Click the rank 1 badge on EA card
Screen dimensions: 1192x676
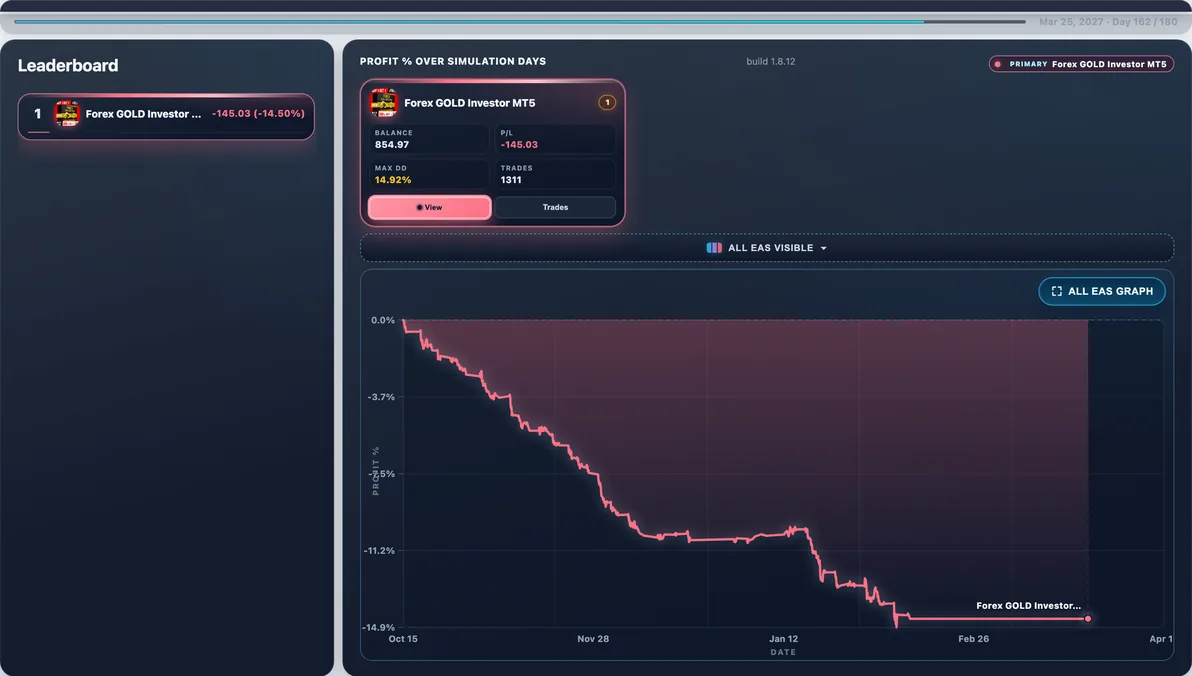click(x=607, y=103)
